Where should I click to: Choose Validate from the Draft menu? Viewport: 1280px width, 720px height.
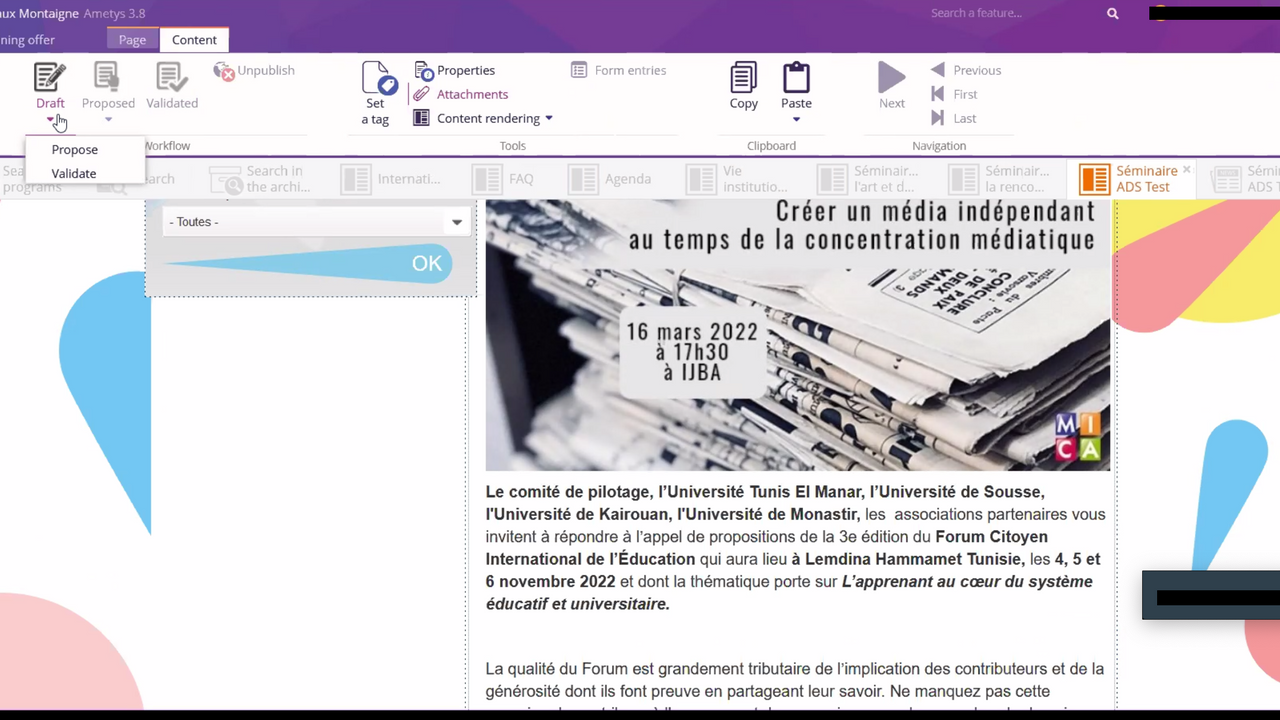pyautogui.click(x=73, y=173)
